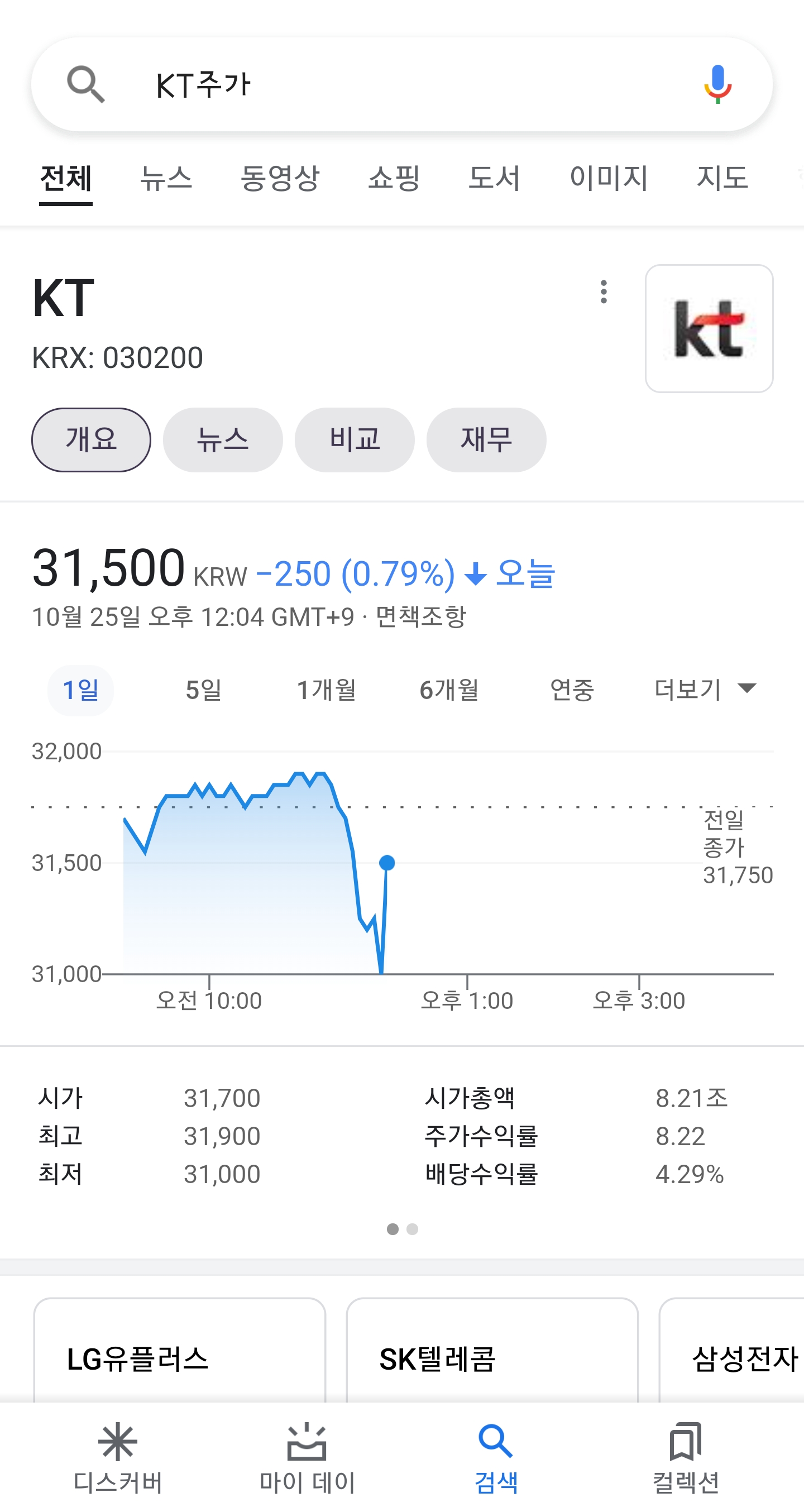Viewport: 804px width, 1512px height.
Task: Select the 1개월 chart range
Action: 326,690
